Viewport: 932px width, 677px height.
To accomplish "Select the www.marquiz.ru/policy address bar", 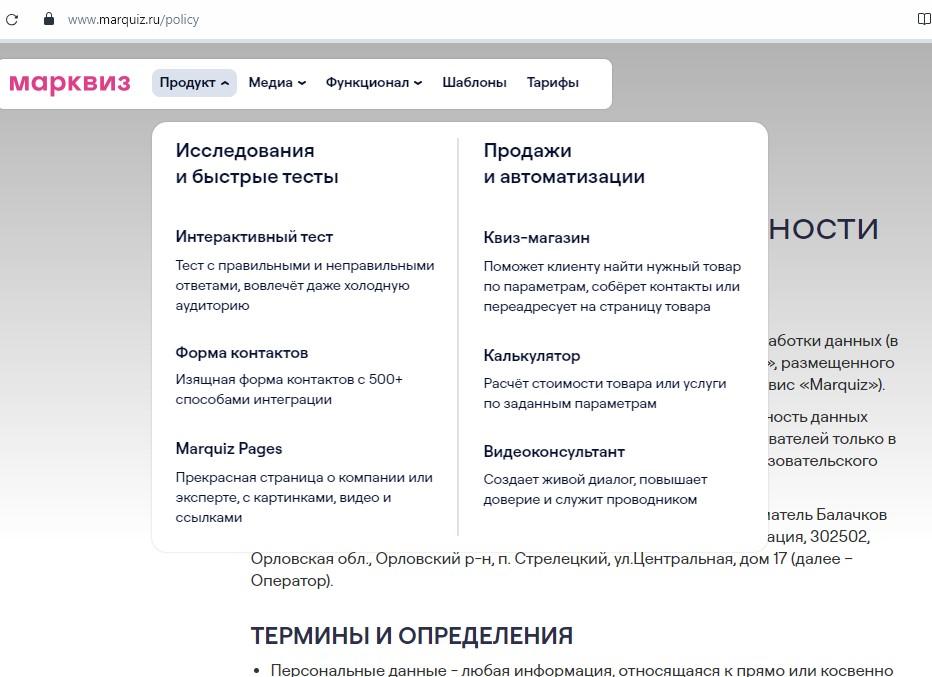I will coord(133,20).
